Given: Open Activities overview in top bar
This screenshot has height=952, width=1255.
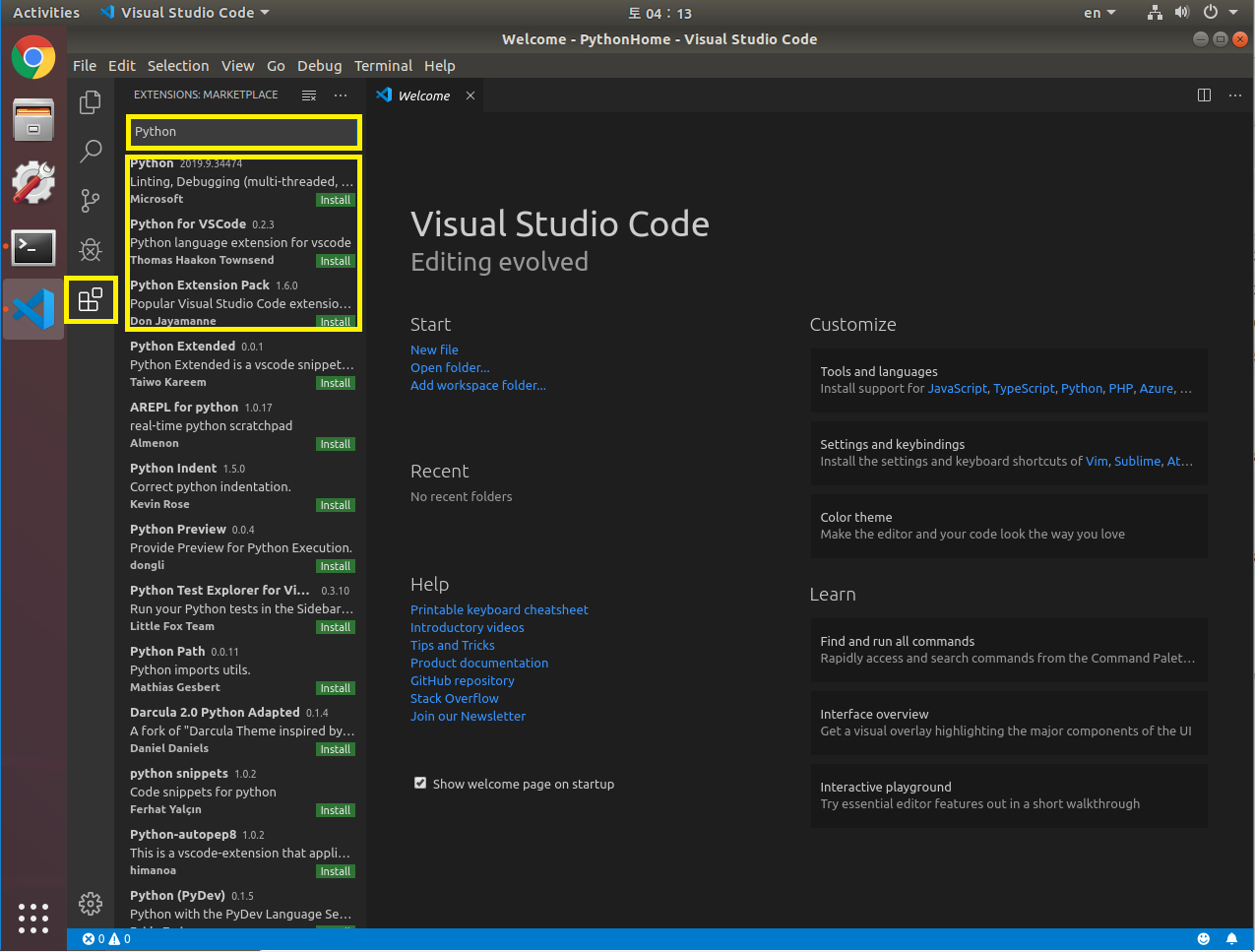Looking at the screenshot, I should 46,13.
